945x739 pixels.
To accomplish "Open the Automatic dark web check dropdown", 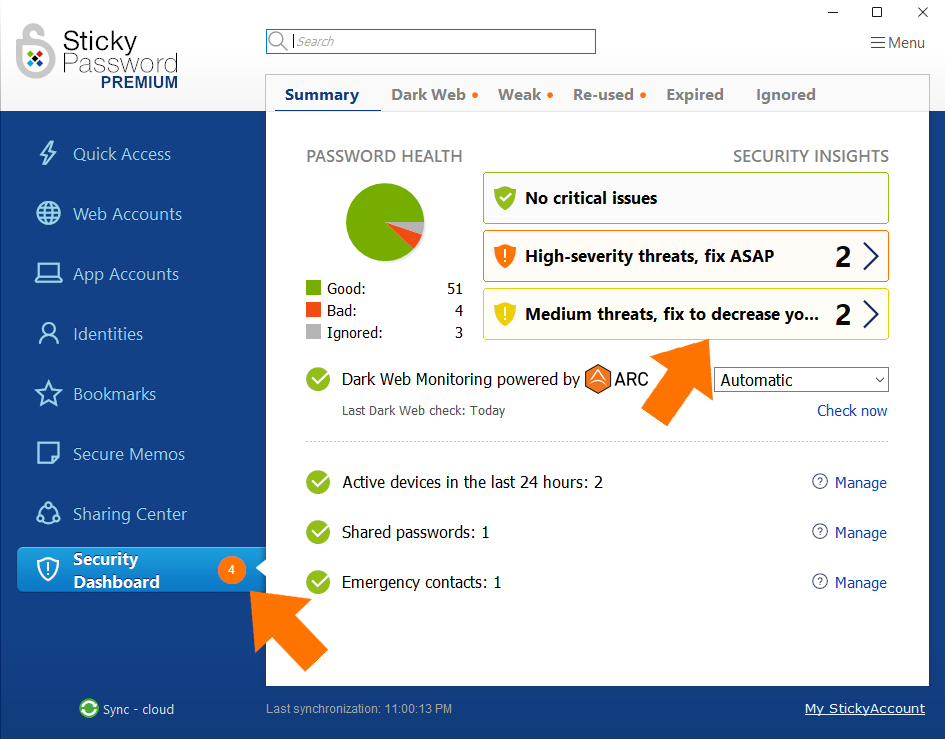I will [801, 380].
